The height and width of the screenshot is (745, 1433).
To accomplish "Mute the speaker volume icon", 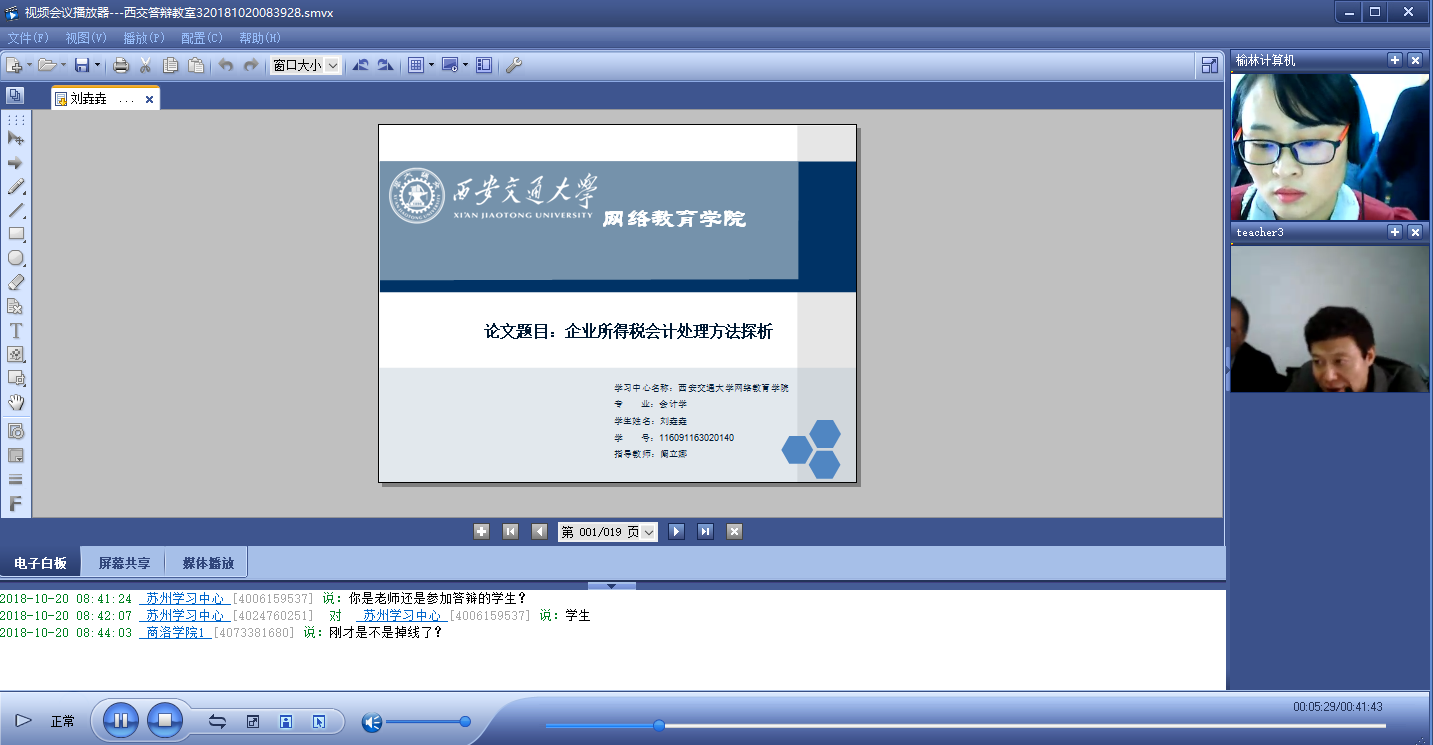I will click(372, 722).
